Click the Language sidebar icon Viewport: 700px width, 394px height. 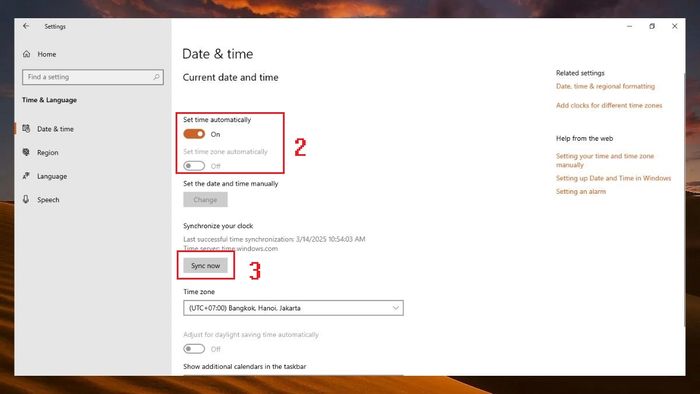point(26,176)
